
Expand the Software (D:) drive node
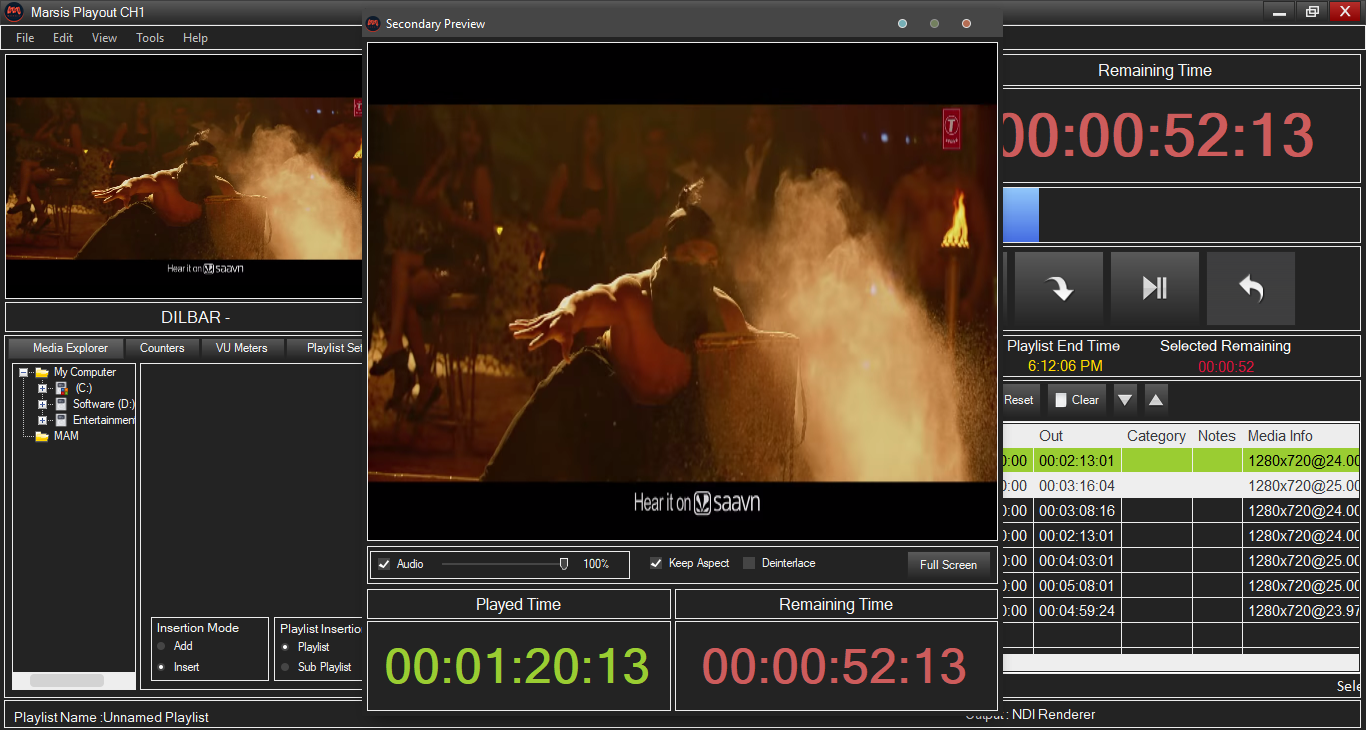[42, 404]
